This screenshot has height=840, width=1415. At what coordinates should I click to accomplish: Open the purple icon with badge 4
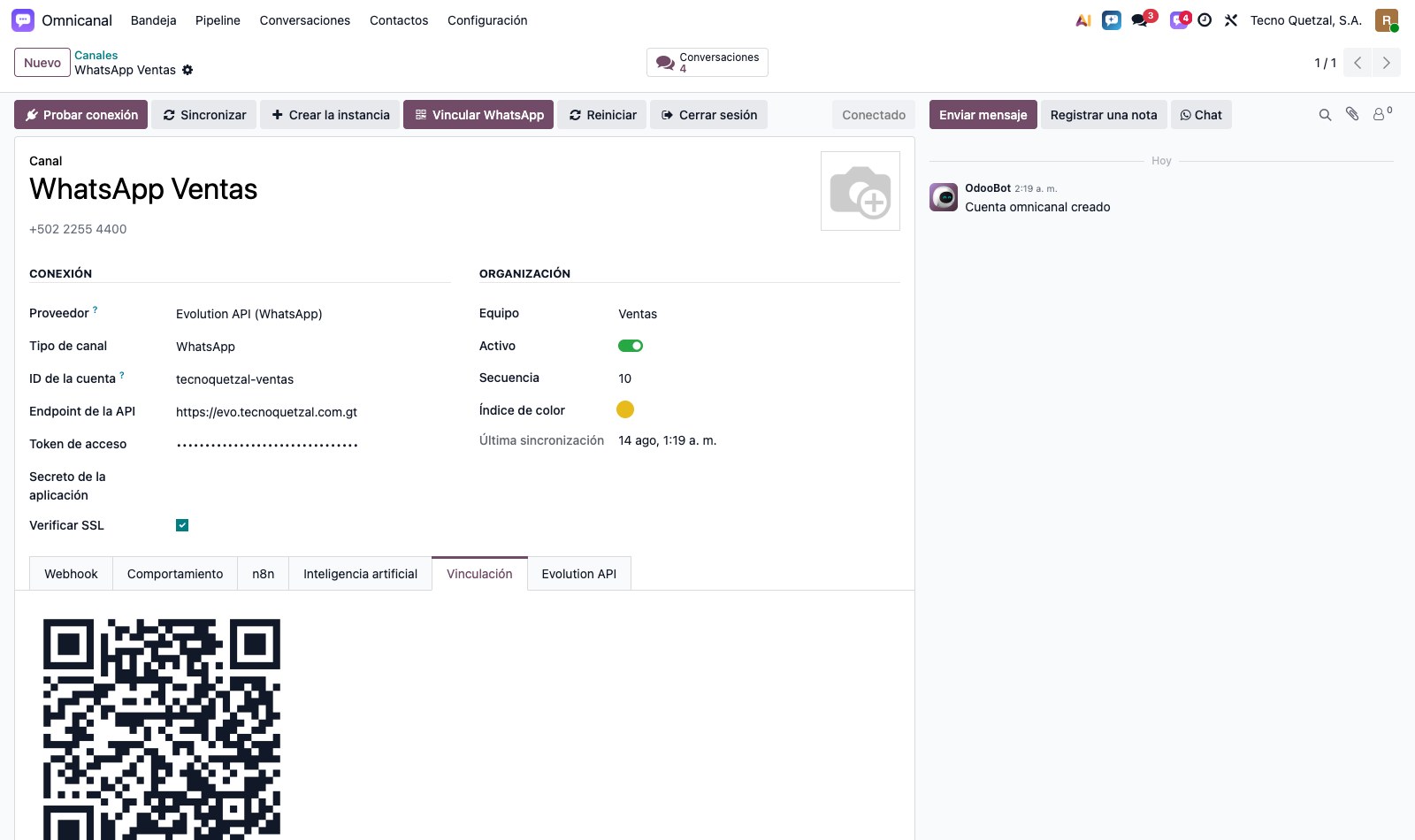pos(1179,20)
